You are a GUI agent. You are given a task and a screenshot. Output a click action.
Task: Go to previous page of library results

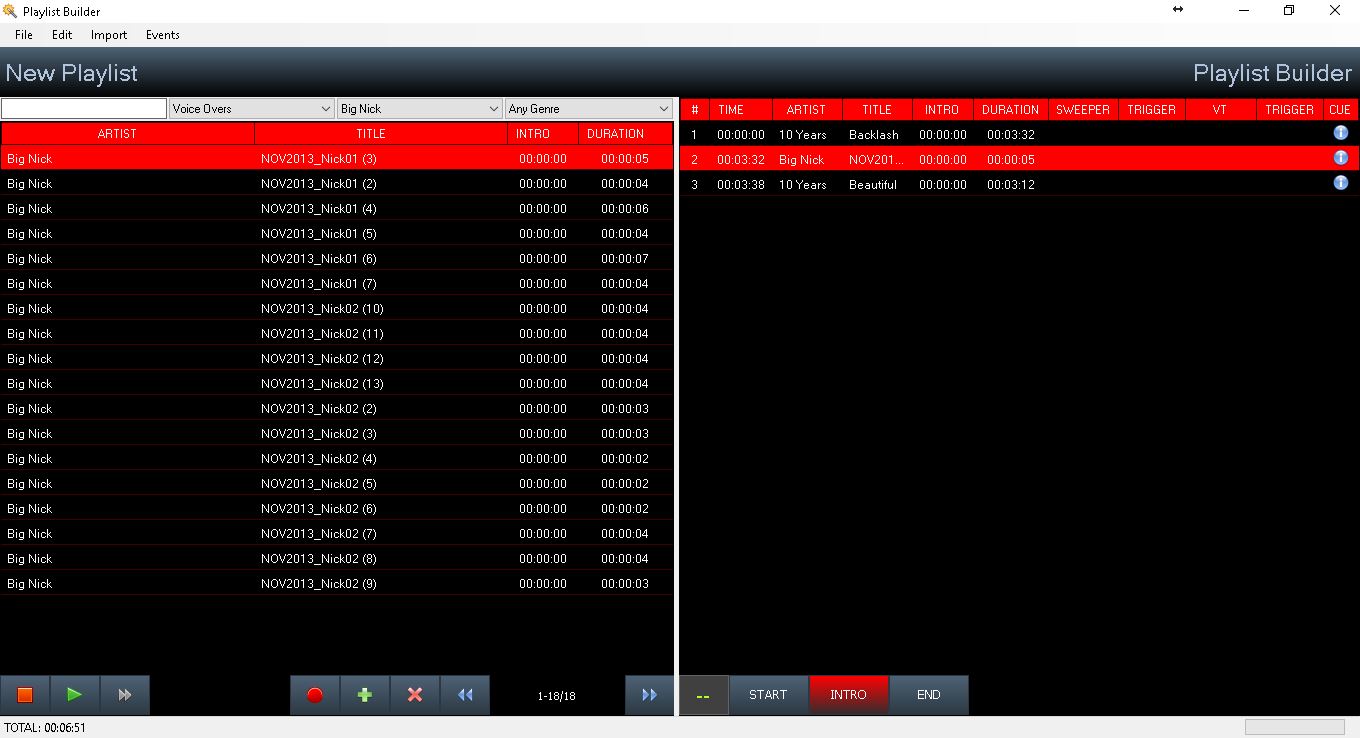(465, 695)
